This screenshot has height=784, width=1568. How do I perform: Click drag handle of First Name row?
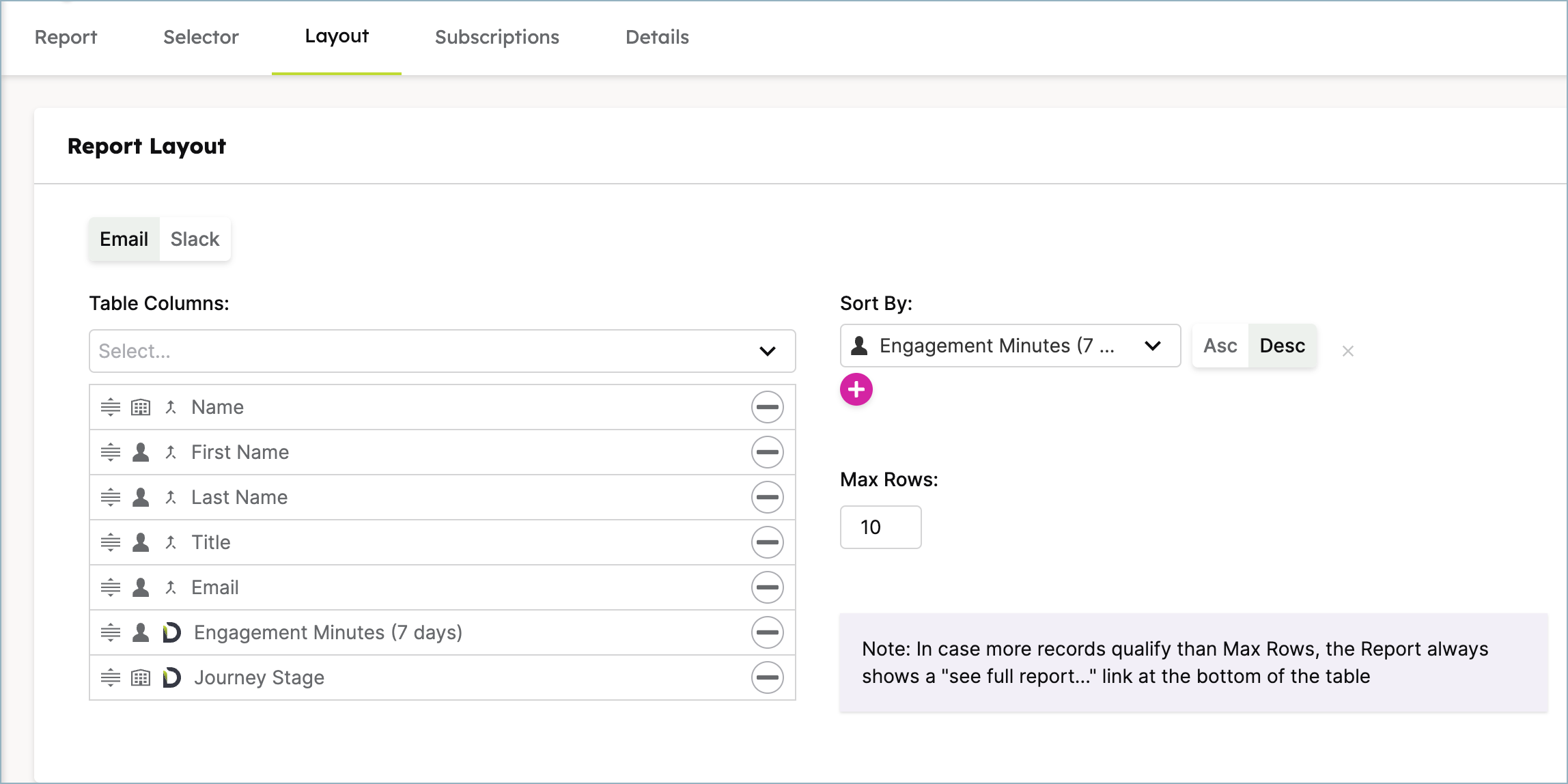[x=111, y=452]
